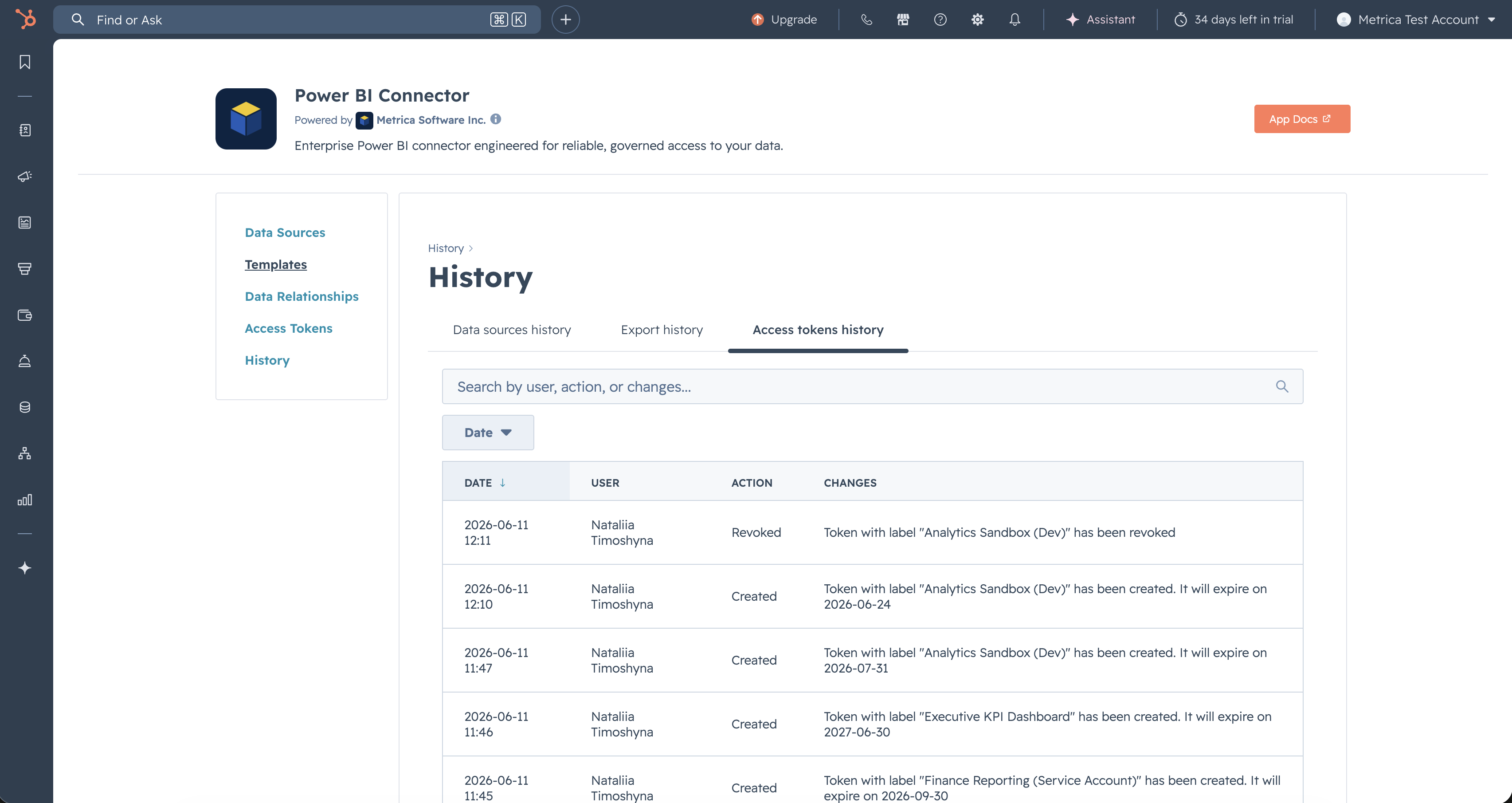Click the plus quick-create button in the top bar
The height and width of the screenshot is (803, 1512).
click(x=565, y=20)
